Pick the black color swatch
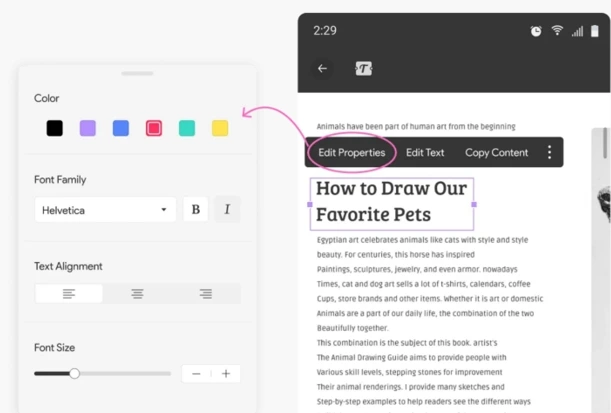Screen dimensions: 611x413 pos(55,128)
